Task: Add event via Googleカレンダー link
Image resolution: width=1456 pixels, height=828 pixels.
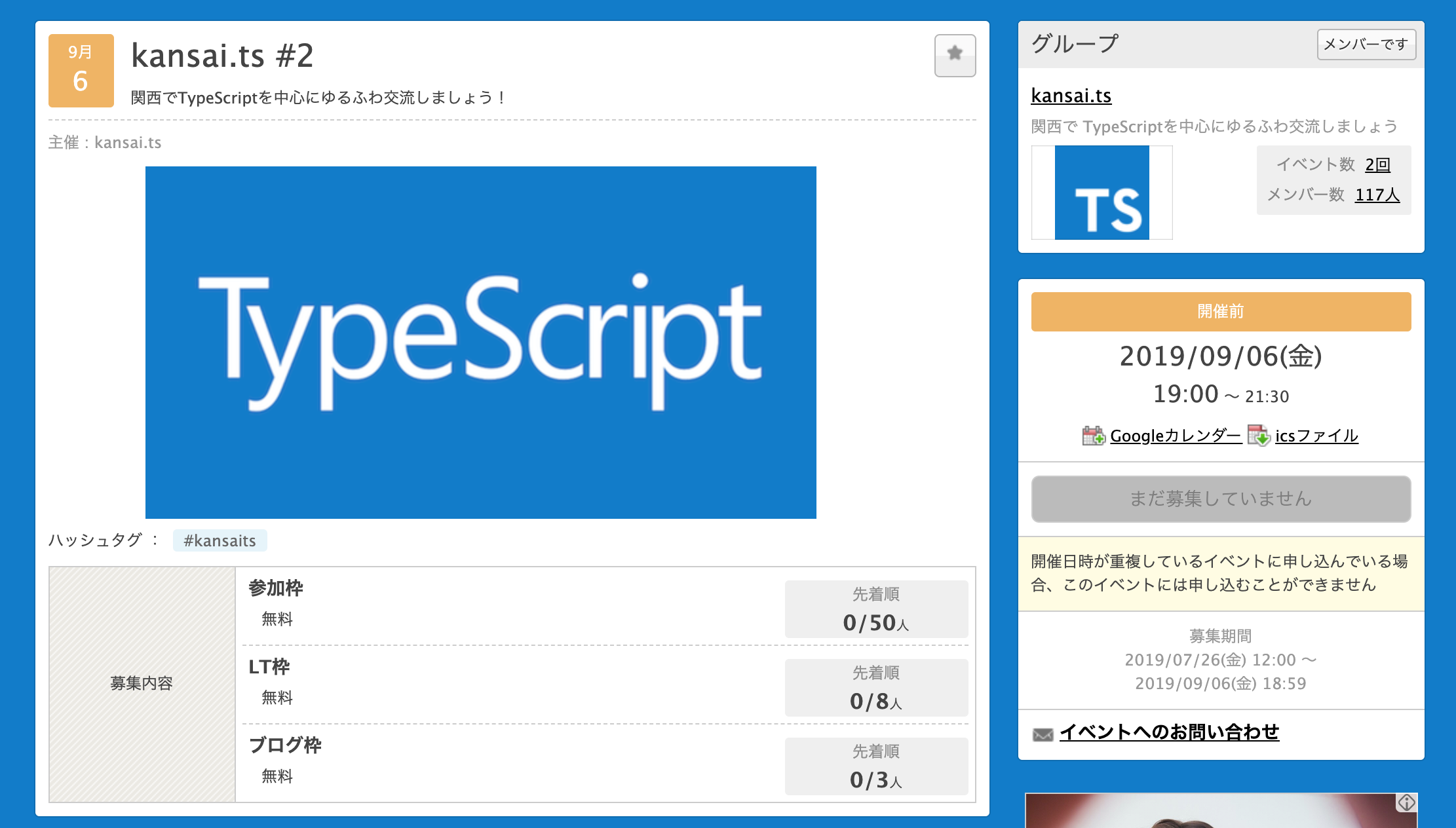Action: pyautogui.click(x=1176, y=436)
